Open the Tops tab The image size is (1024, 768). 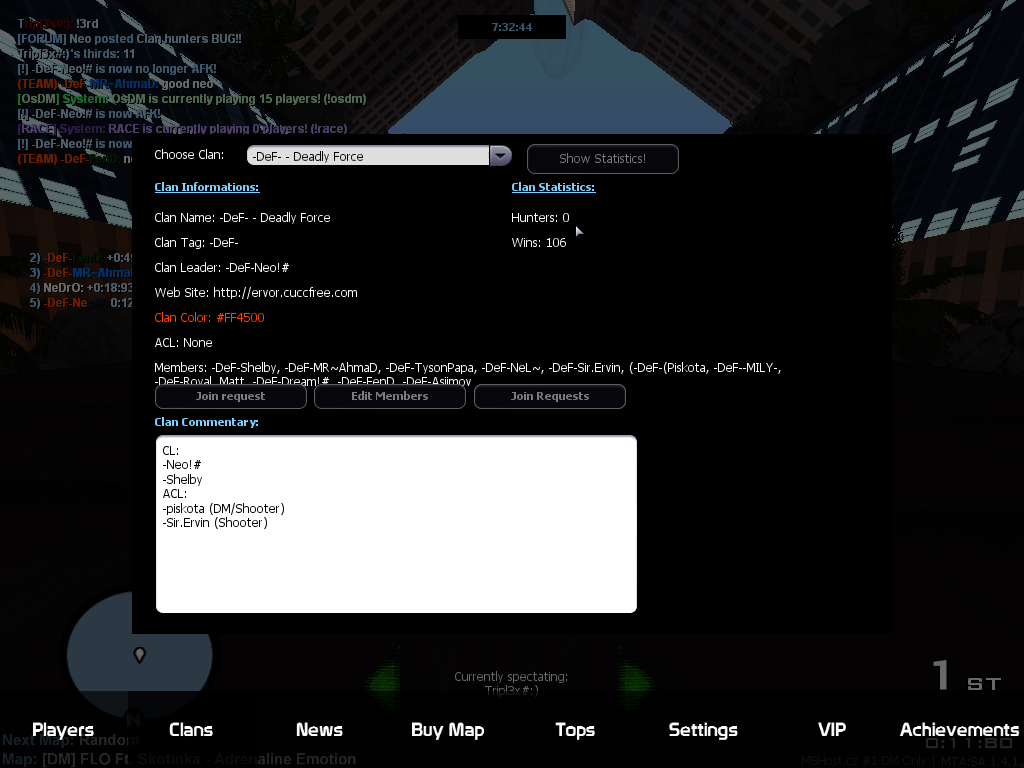point(575,729)
